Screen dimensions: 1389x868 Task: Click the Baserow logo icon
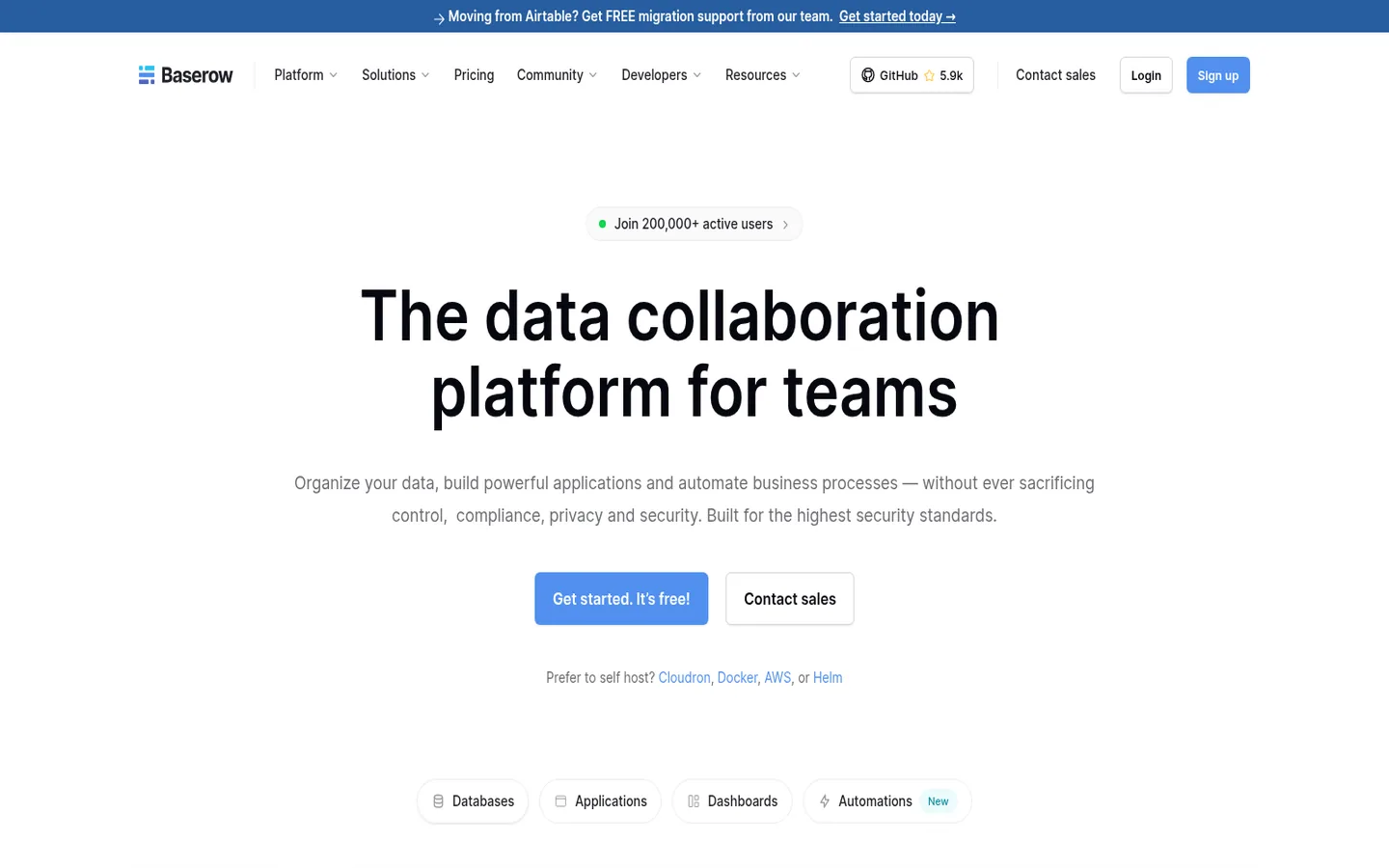(x=147, y=75)
